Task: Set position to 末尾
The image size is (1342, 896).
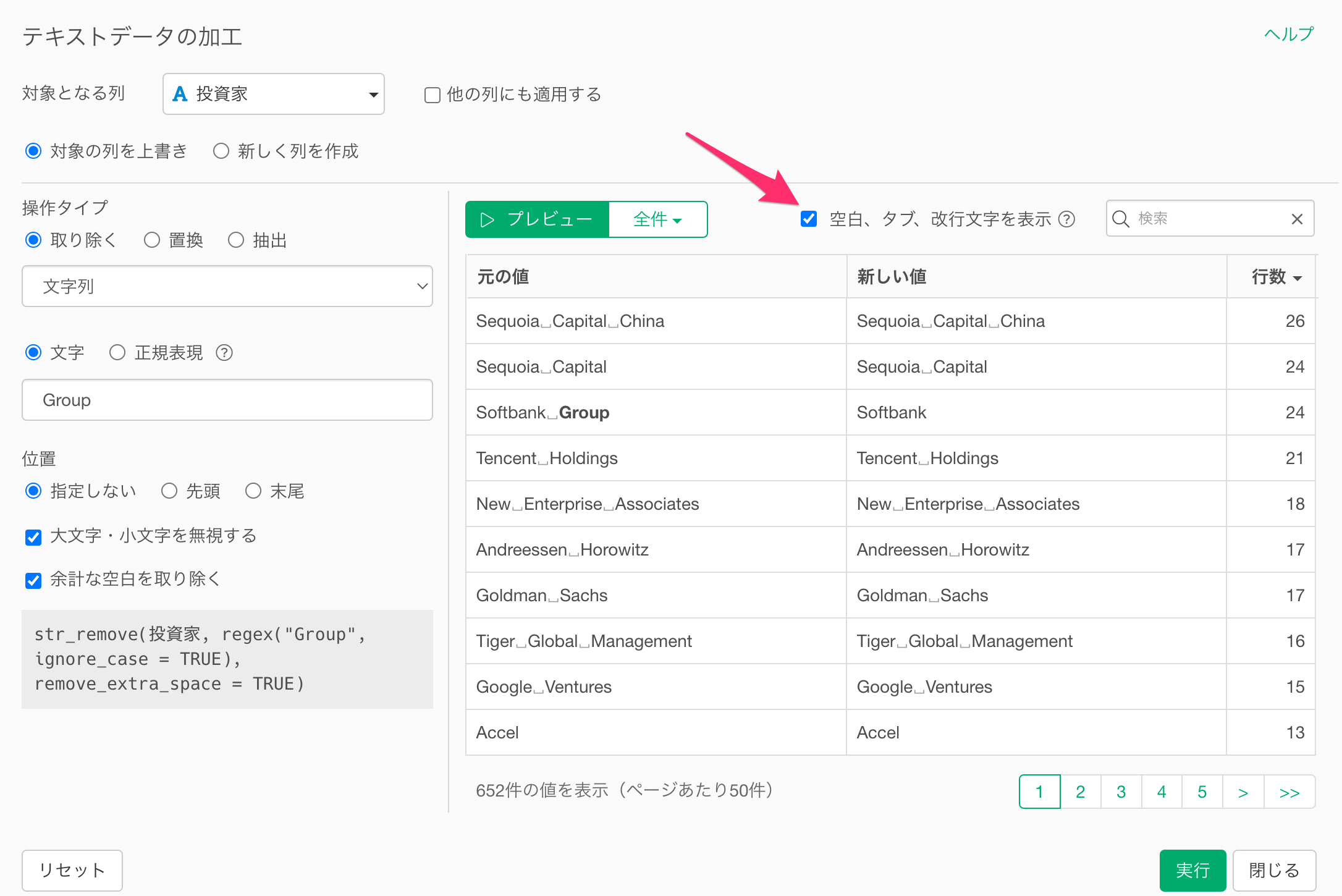Action: point(253,491)
